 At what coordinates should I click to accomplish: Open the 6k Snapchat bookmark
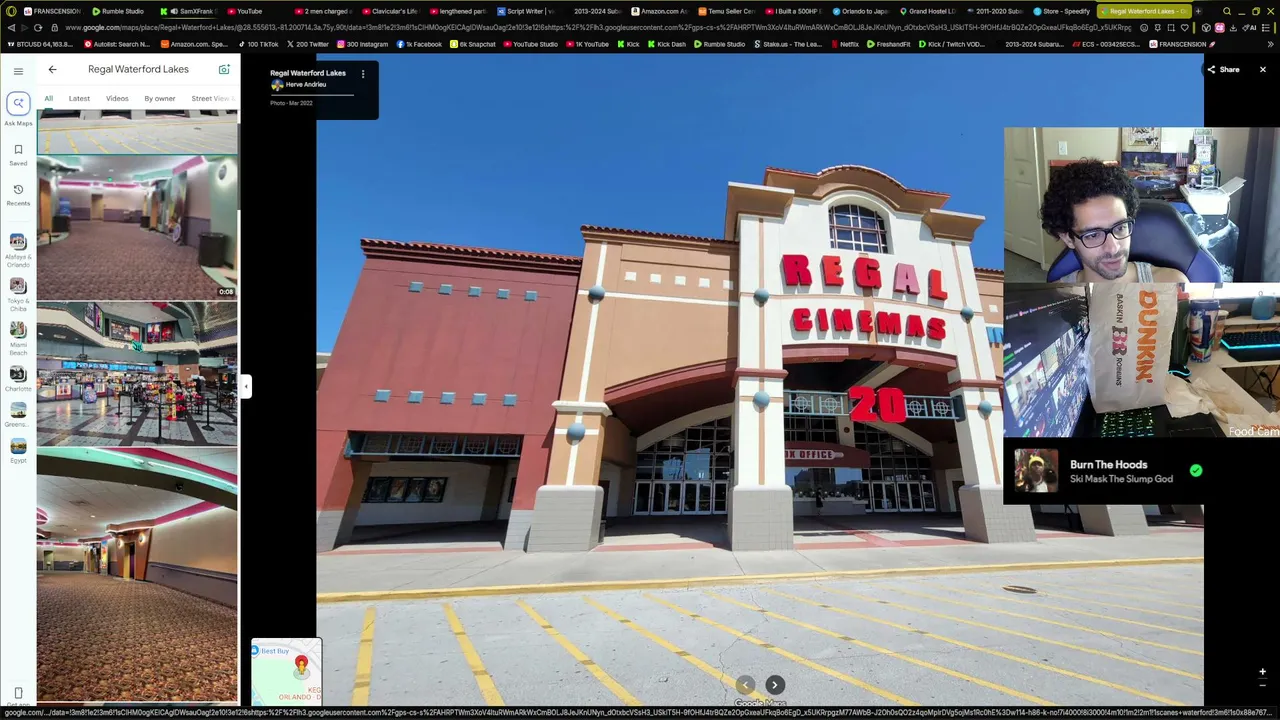click(475, 44)
